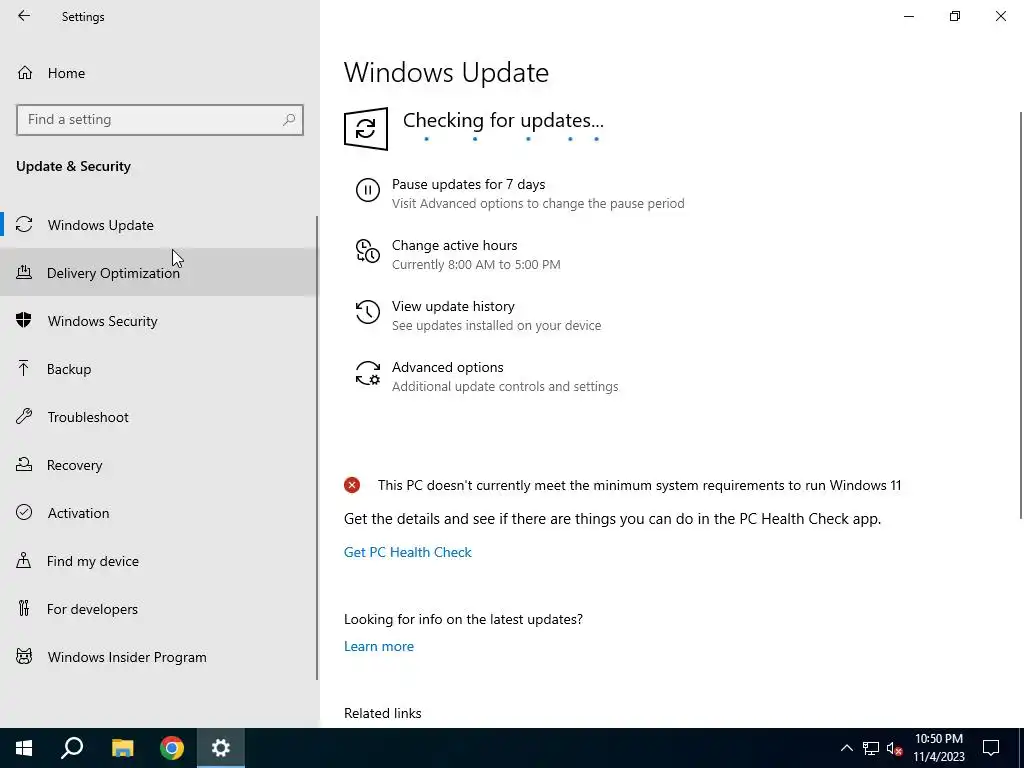Select Windows Update in sidebar

[x=159, y=225]
